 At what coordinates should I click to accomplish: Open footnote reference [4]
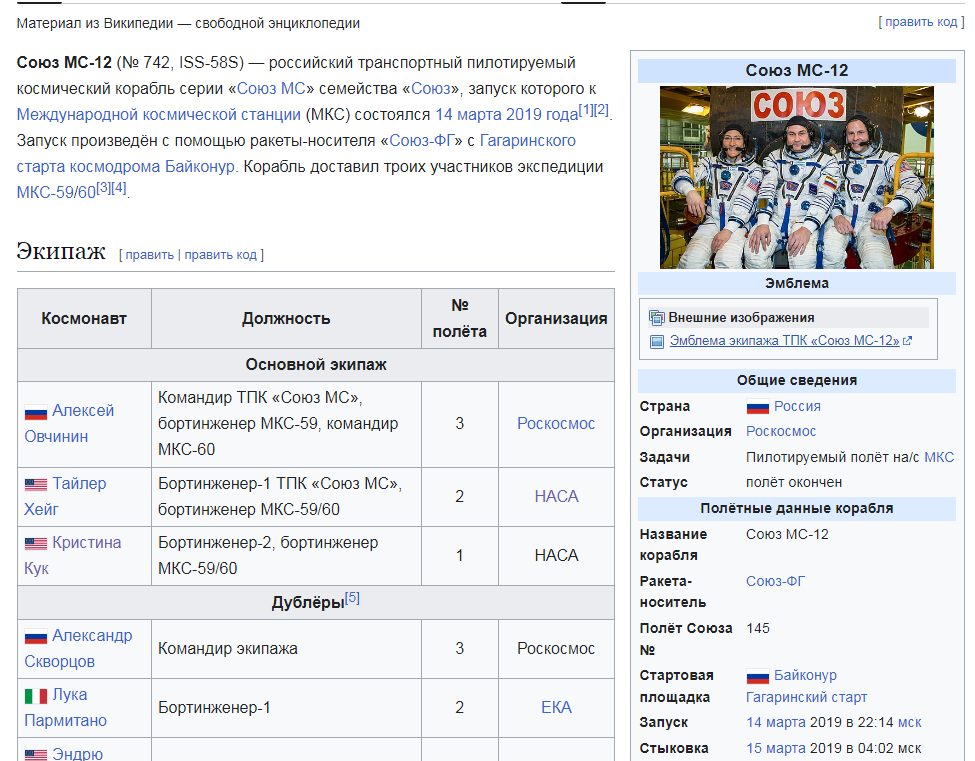pyautogui.click(x=118, y=187)
